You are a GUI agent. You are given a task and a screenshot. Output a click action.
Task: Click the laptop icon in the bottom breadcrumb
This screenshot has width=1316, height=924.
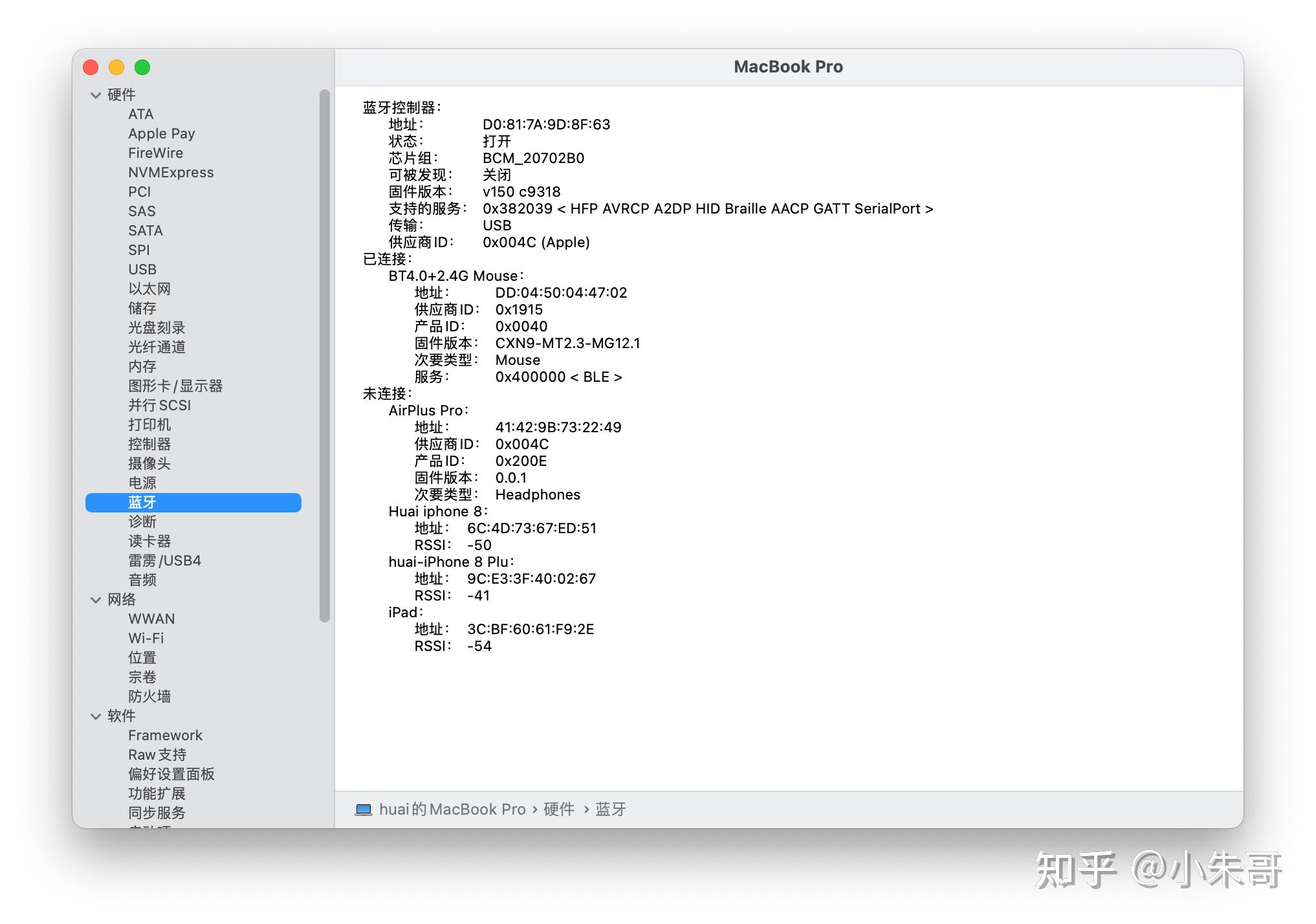[364, 809]
